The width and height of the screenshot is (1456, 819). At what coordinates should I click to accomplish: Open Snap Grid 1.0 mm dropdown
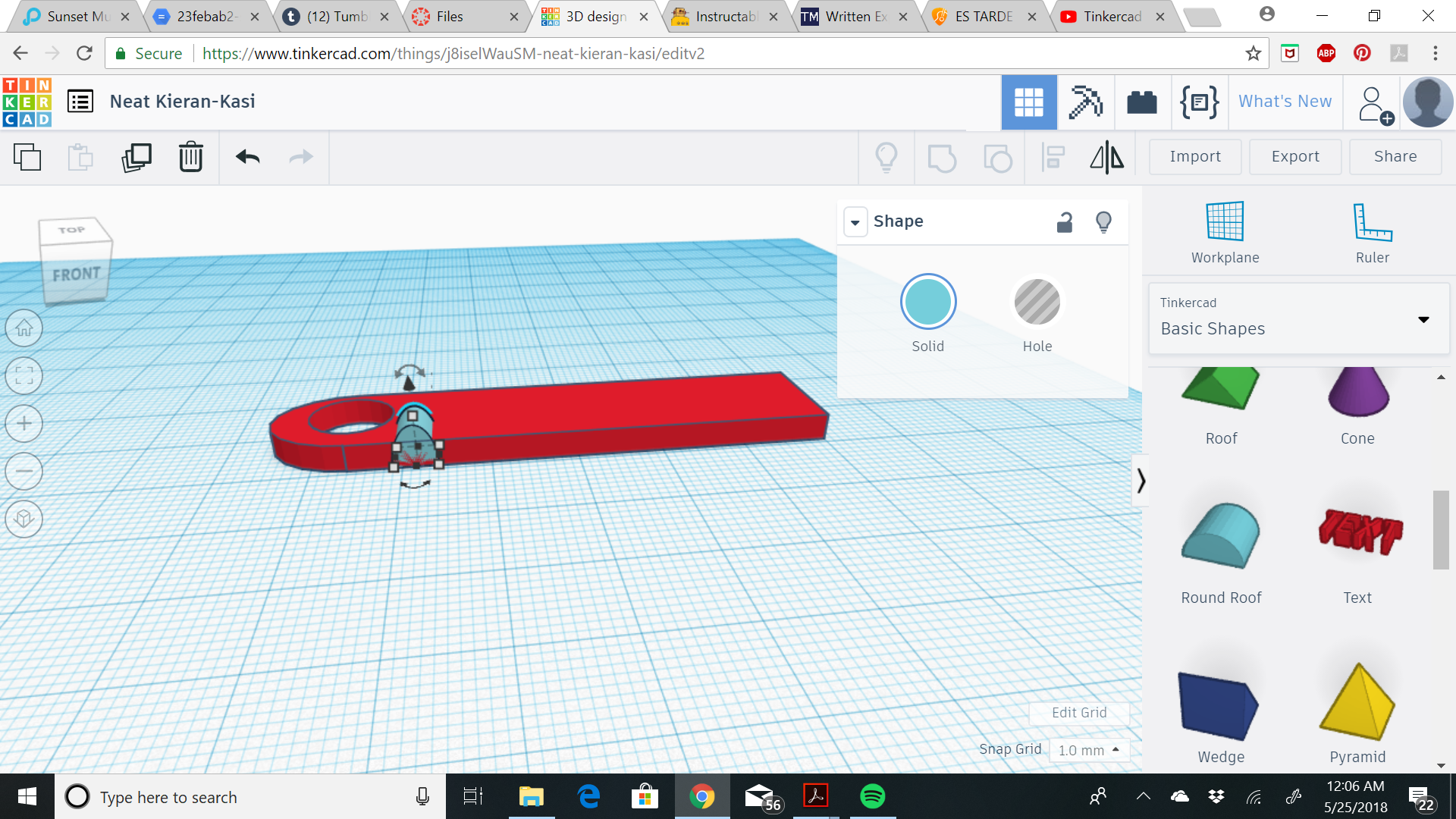point(1089,750)
